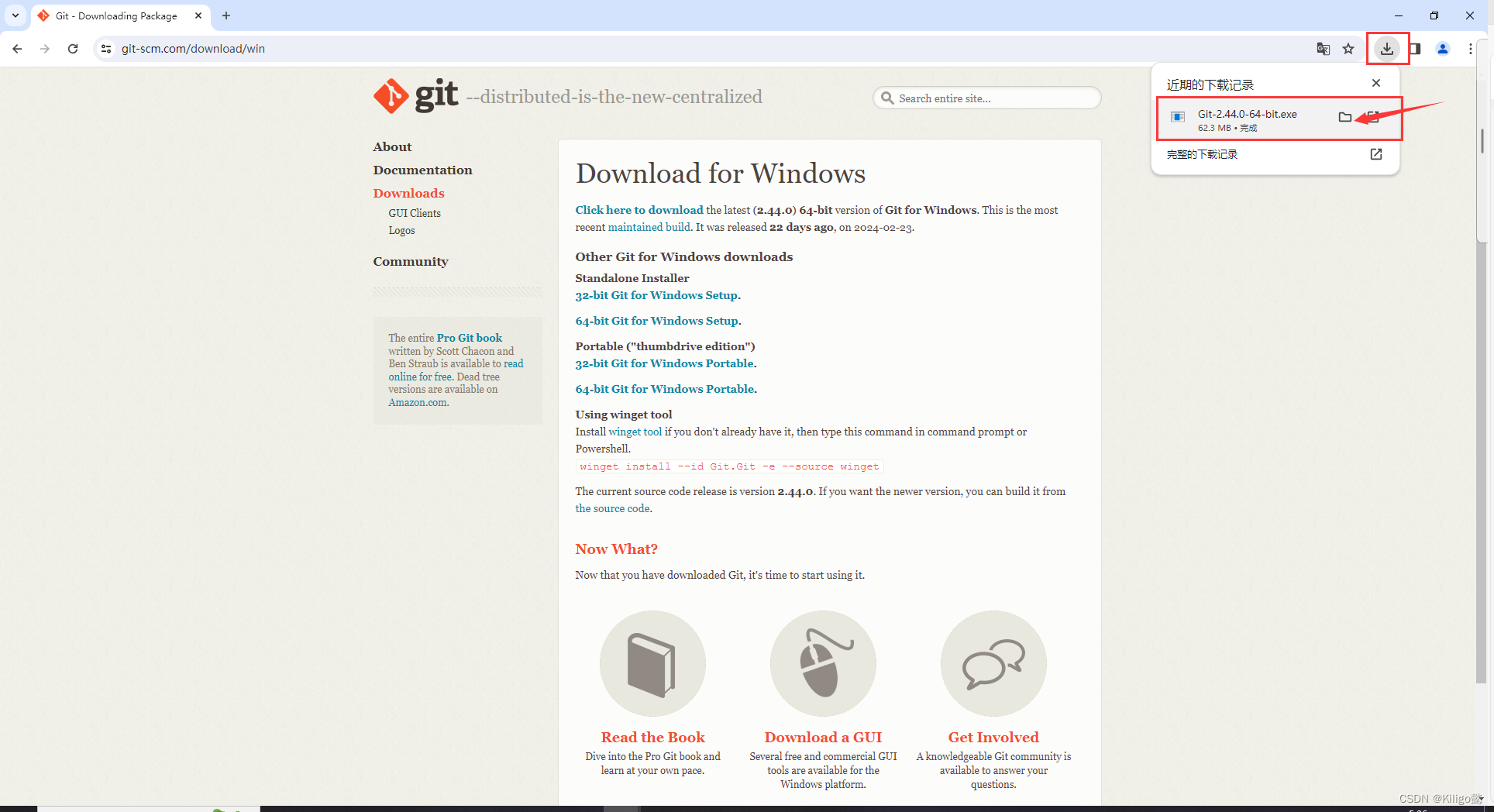Download 64-bit Git for Windows Portable
Viewport: 1494px width, 812px height.
click(664, 389)
